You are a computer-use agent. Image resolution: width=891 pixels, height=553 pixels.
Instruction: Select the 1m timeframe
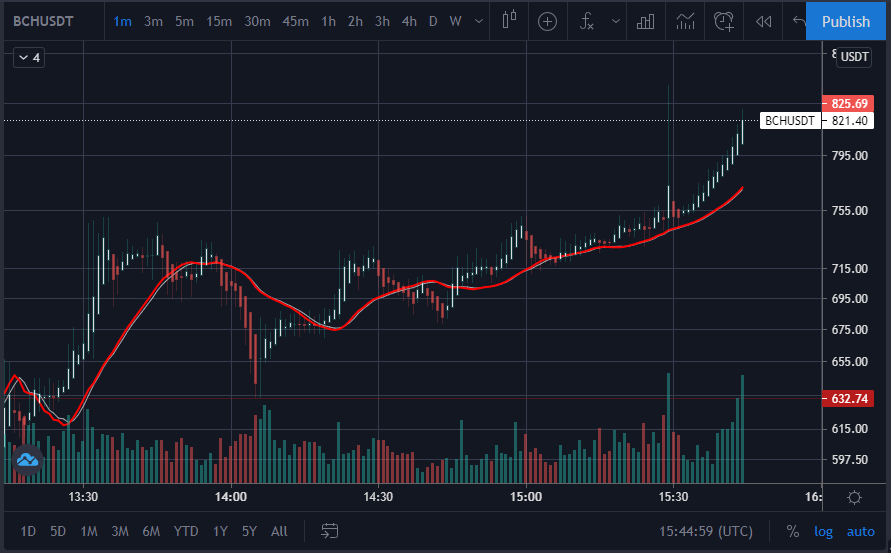tap(122, 22)
